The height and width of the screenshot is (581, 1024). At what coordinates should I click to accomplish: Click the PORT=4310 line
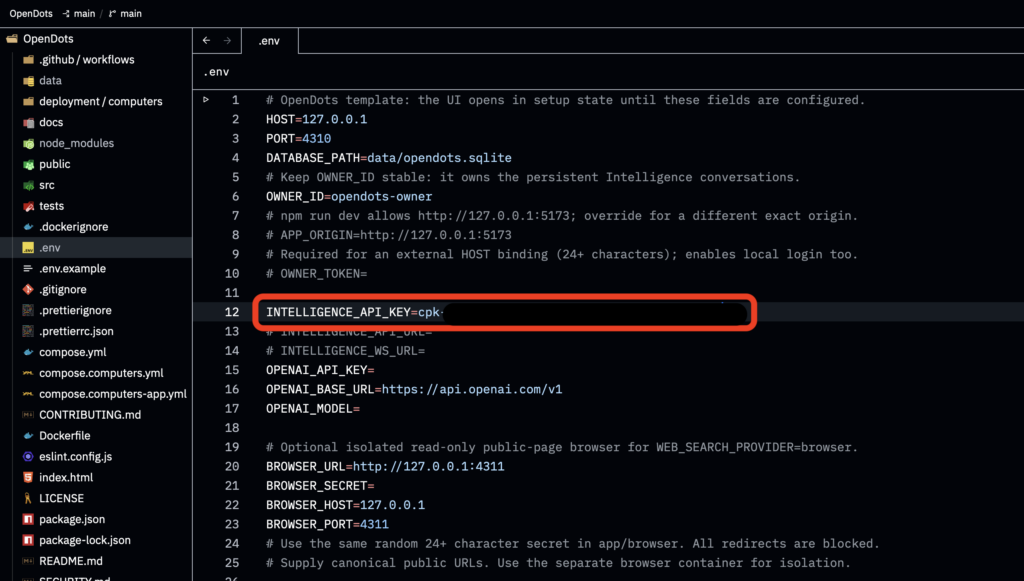pos(298,138)
